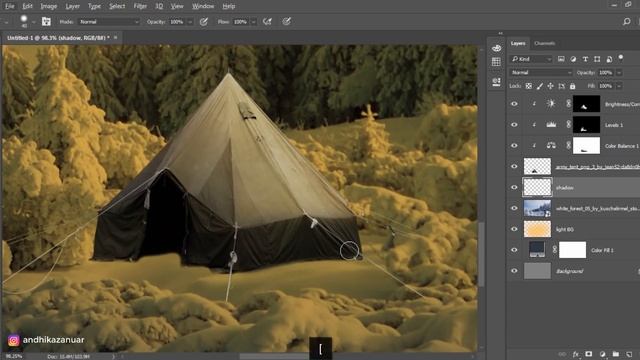Viewport: 640px width, 360px height.
Task: Create new fill or adjustment layer icon
Action: tap(602, 354)
